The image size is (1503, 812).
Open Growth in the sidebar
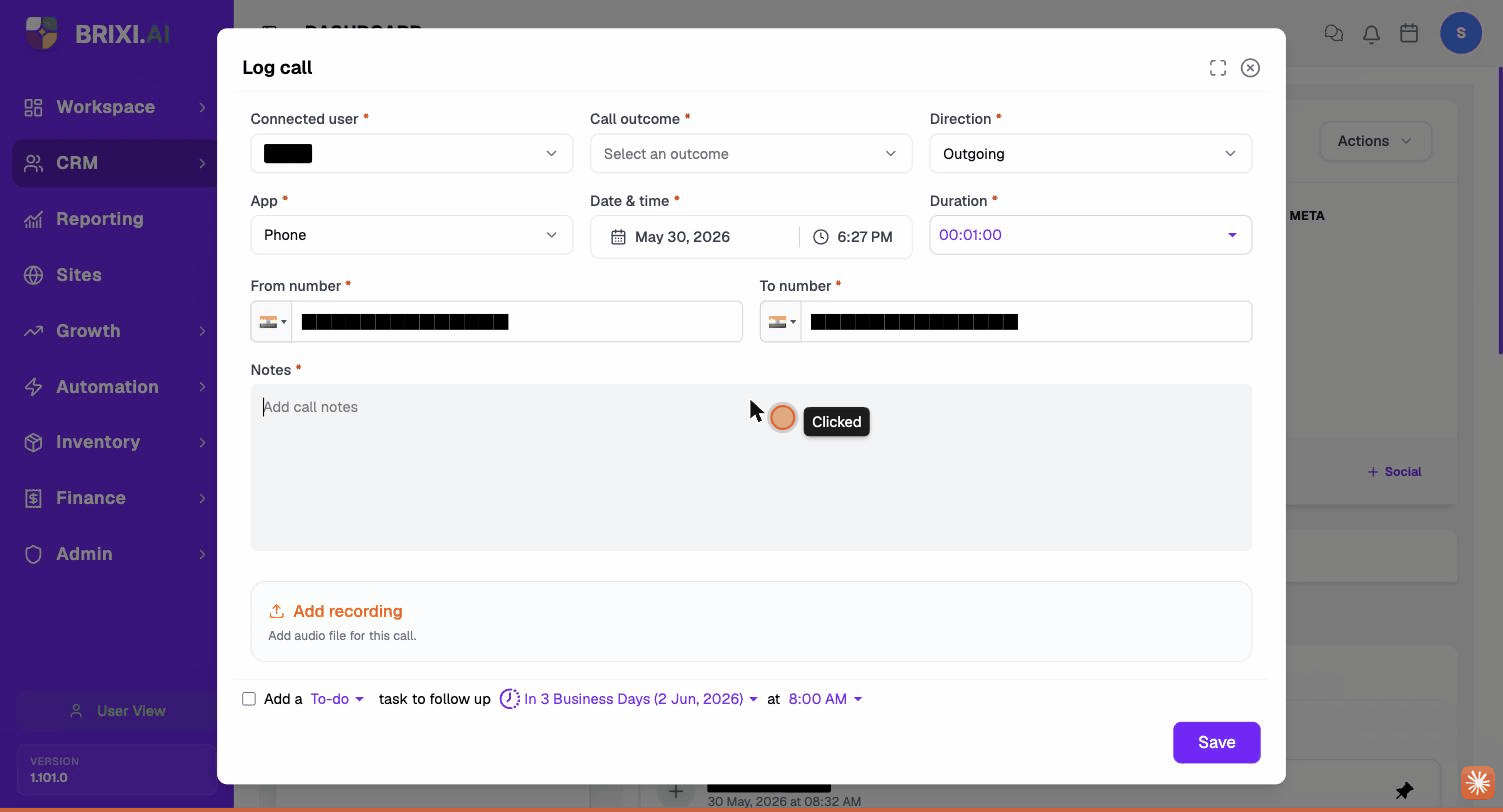pos(115,331)
